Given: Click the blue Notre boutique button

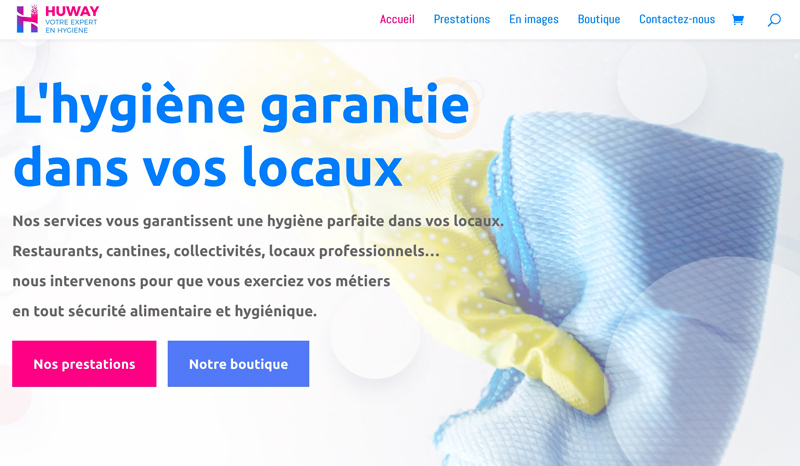Looking at the screenshot, I should [238, 364].
